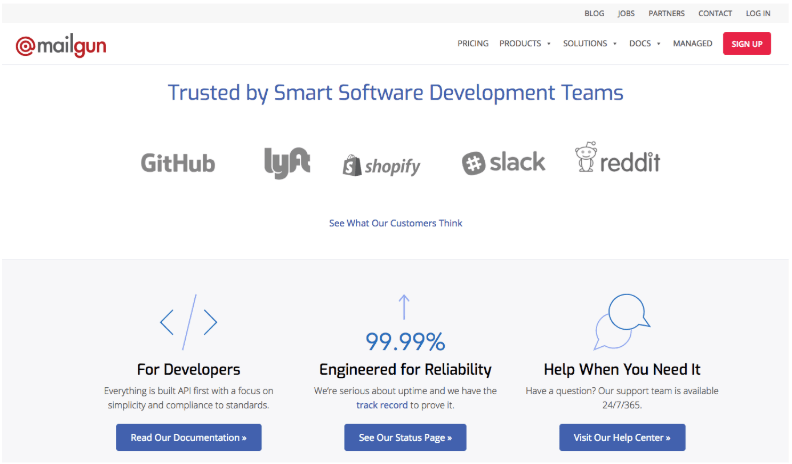Click Read Our Documentation button
This screenshot has width=792, height=464.
pos(188,437)
